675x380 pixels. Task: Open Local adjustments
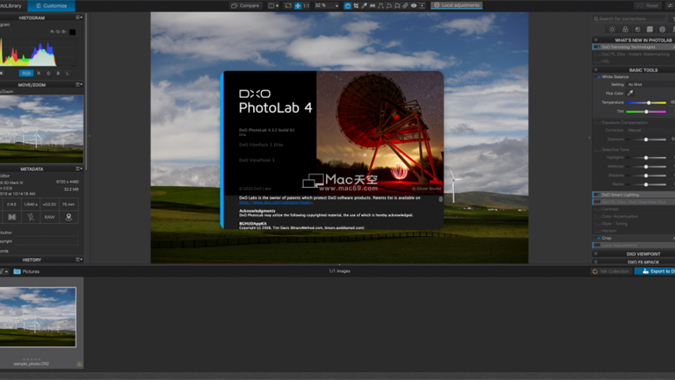click(456, 5)
